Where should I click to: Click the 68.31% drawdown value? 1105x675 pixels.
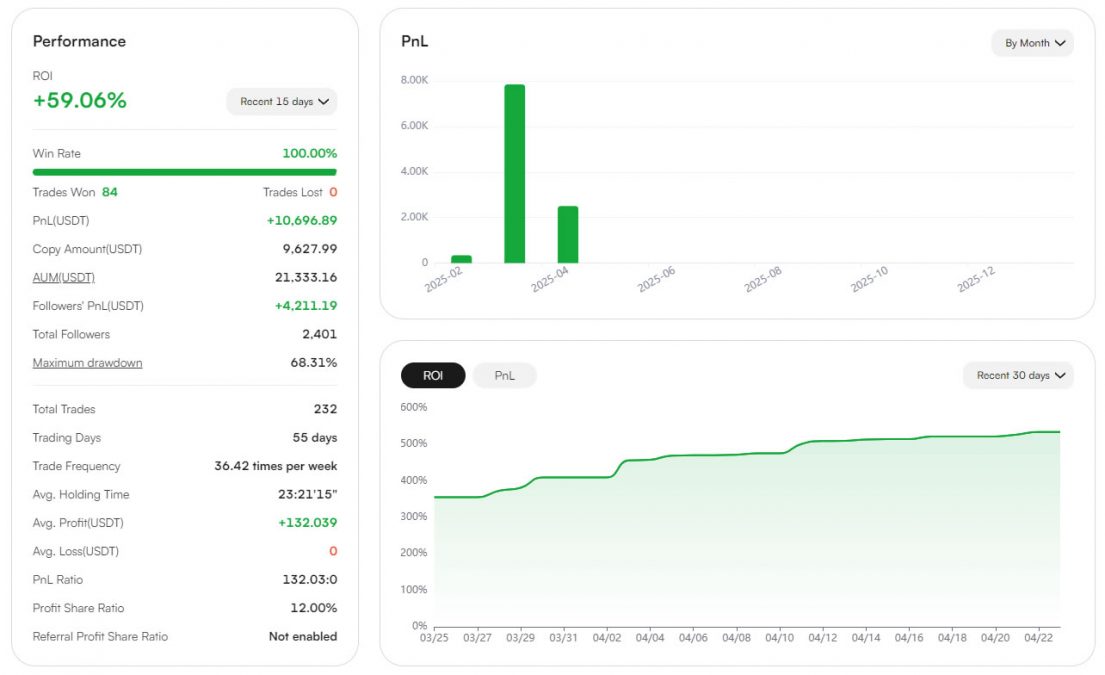coord(314,363)
